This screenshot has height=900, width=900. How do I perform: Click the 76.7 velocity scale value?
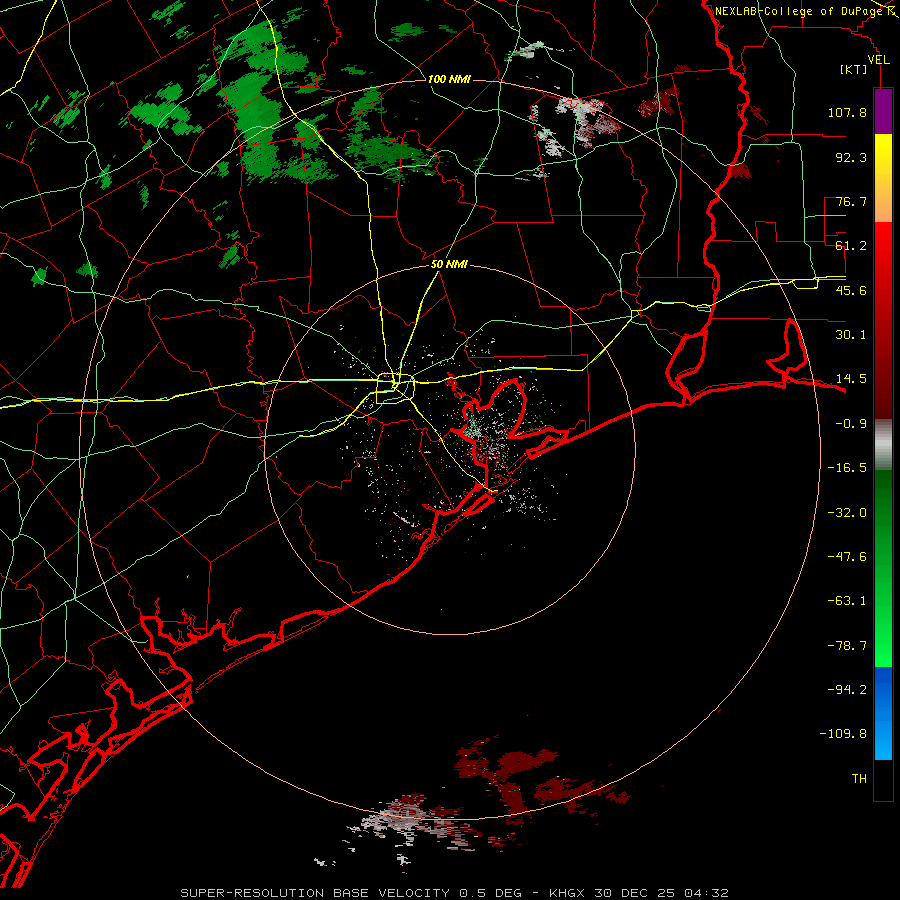click(x=851, y=201)
